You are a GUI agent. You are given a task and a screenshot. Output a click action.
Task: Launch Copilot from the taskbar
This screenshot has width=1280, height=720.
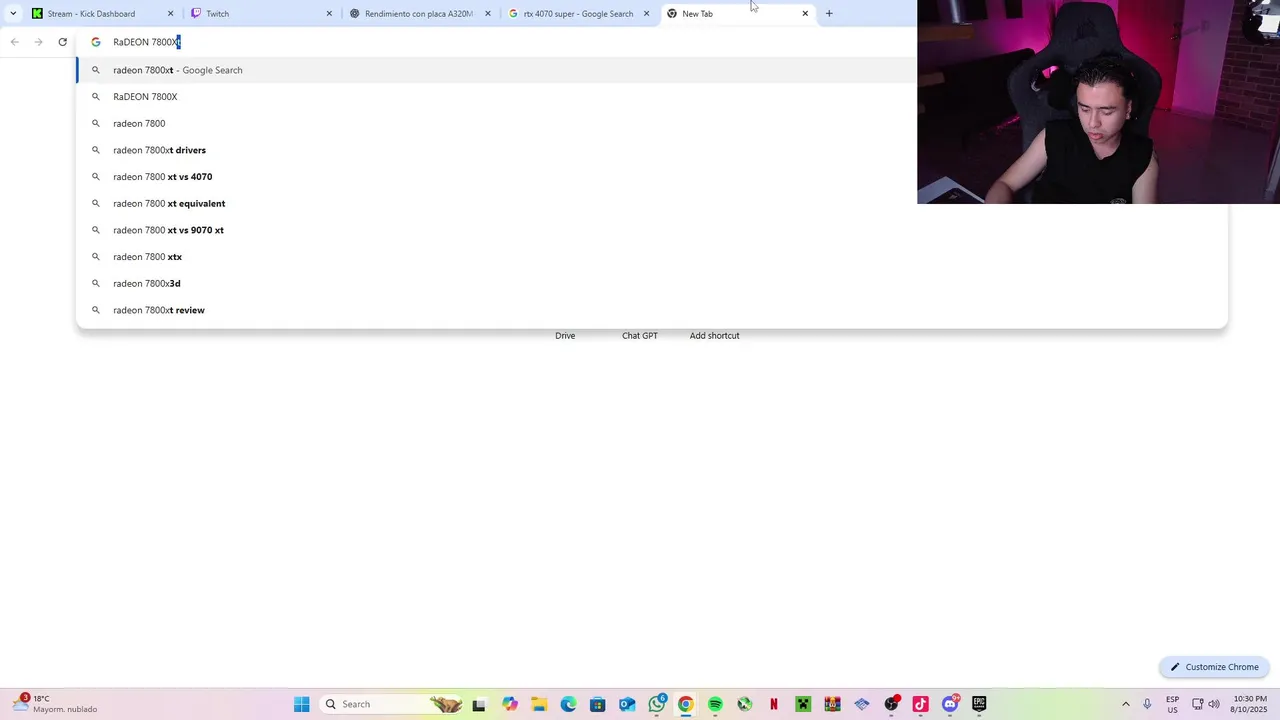click(510, 704)
